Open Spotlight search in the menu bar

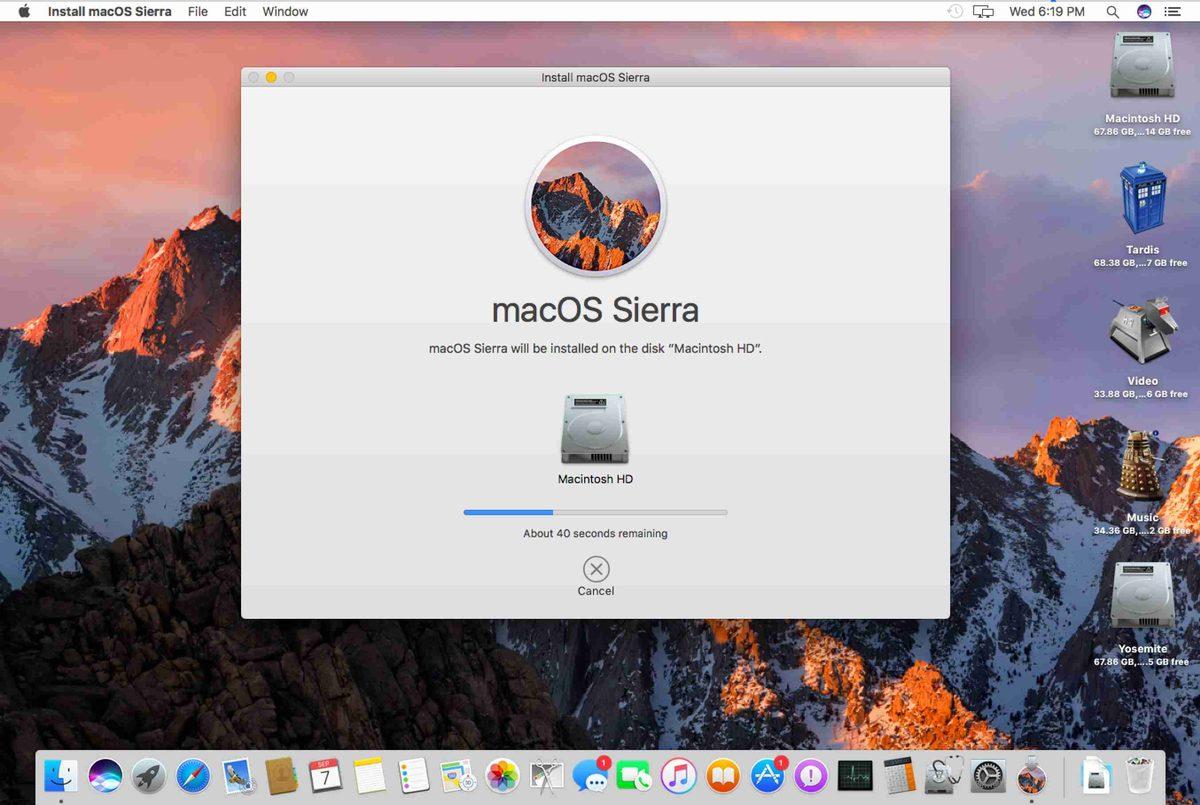pos(1112,11)
